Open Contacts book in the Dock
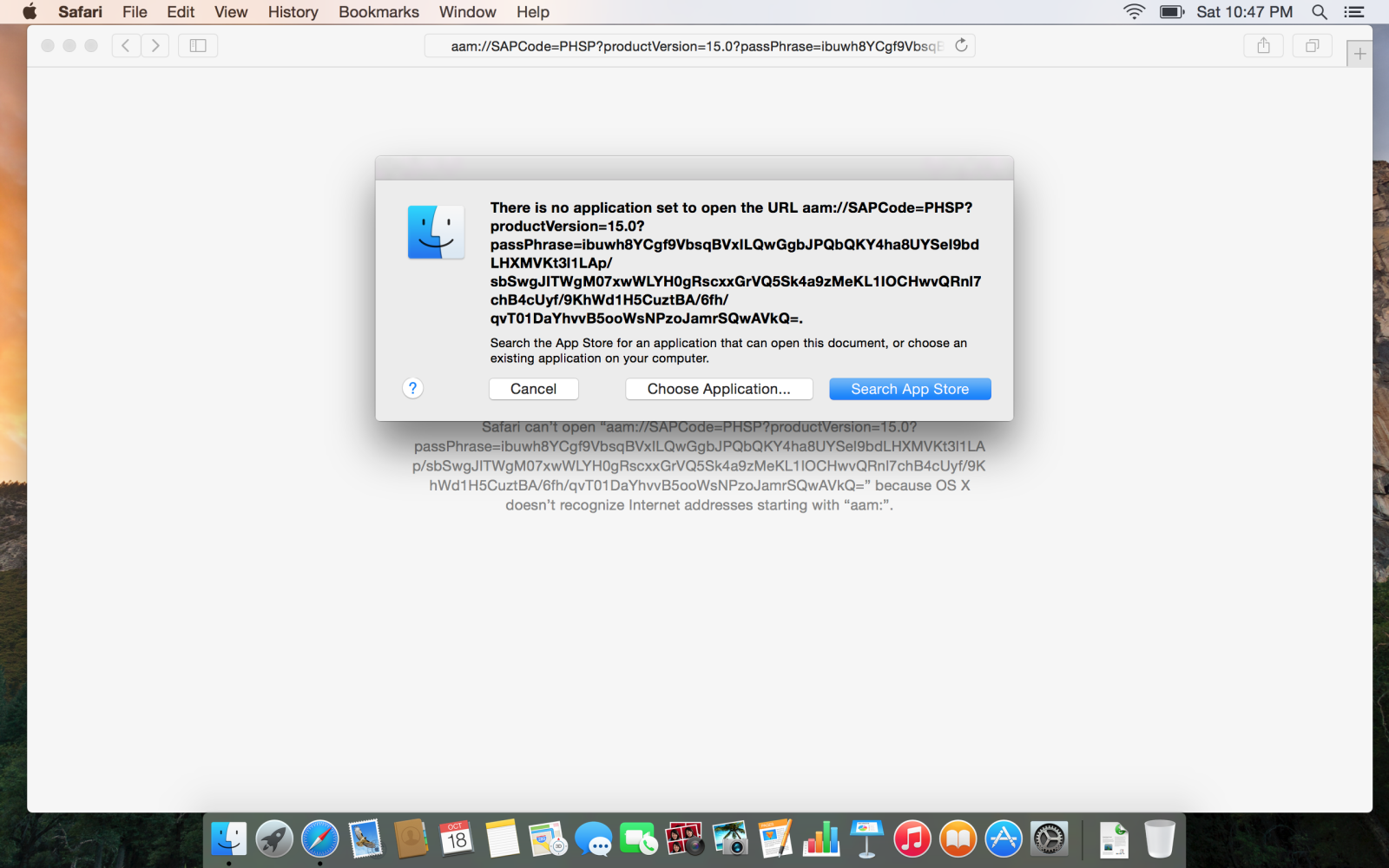 [411, 839]
